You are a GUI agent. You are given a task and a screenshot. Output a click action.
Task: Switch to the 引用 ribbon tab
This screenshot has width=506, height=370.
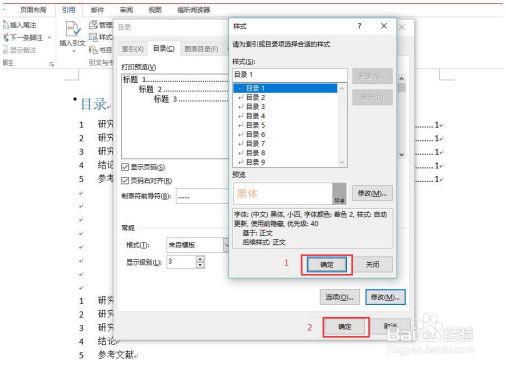tap(69, 10)
